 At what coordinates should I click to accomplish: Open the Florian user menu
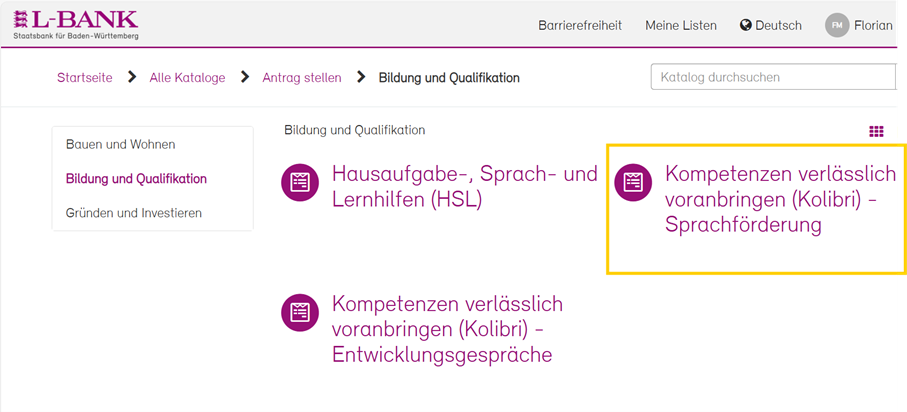click(873, 25)
